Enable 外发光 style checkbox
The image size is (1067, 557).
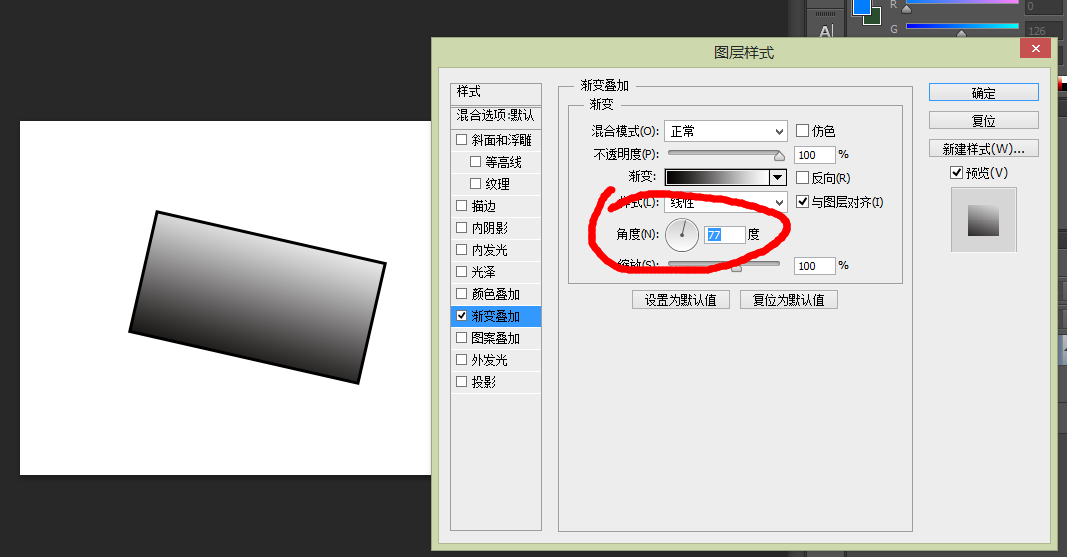click(461, 360)
